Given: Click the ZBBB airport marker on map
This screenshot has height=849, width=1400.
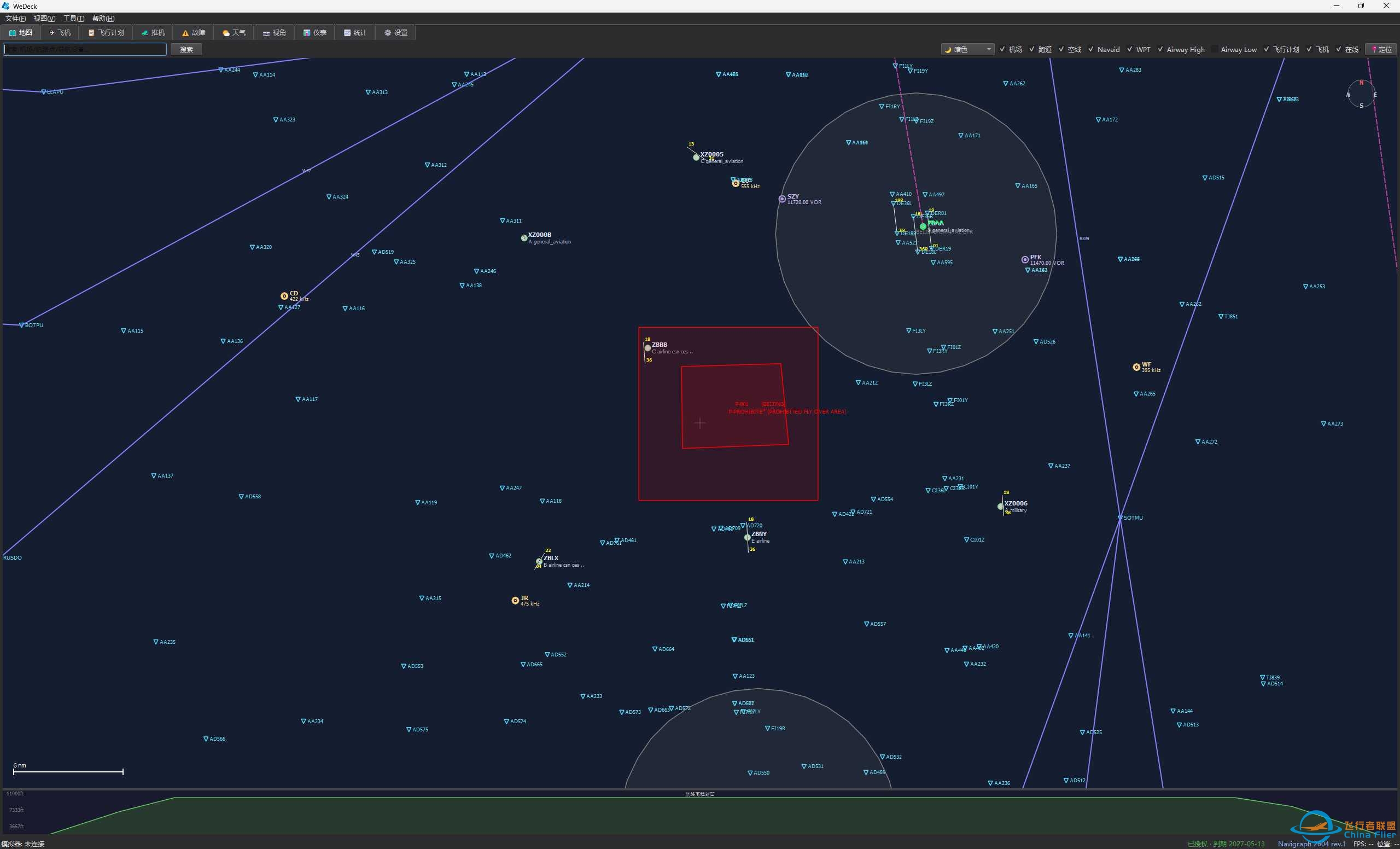Looking at the screenshot, I should pos(647,348).
